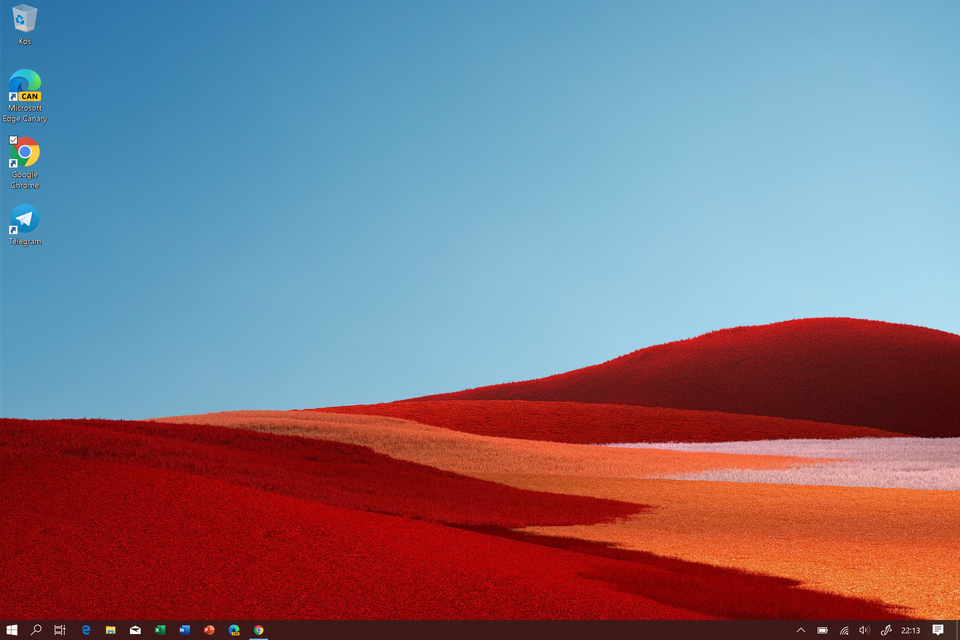Image resolution: width=960 pixels, height=640 pixels.
Task: Launch Google Chrome from the taskbar
Action: click(x=257, y=630)
